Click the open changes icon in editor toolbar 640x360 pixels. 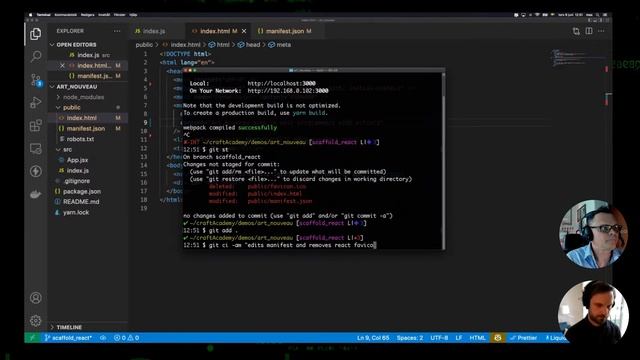click(x=576, y=31)
